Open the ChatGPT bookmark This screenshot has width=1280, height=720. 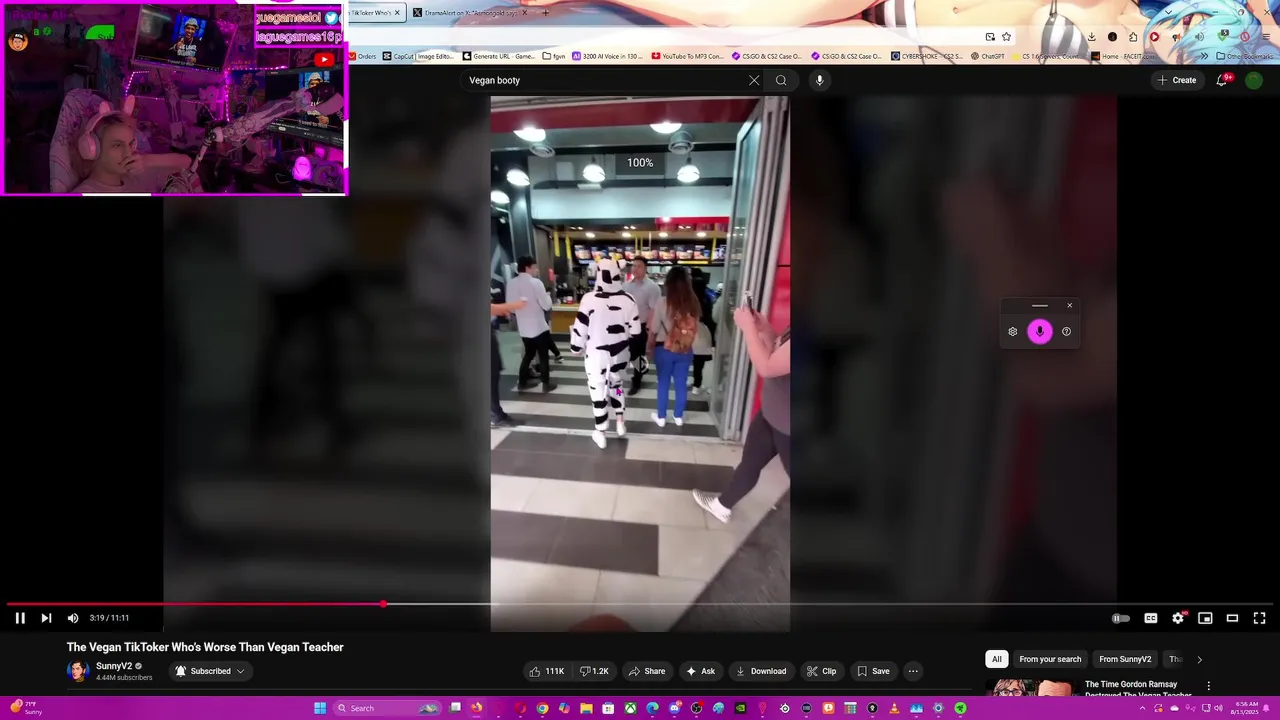(x=987, y=56)
